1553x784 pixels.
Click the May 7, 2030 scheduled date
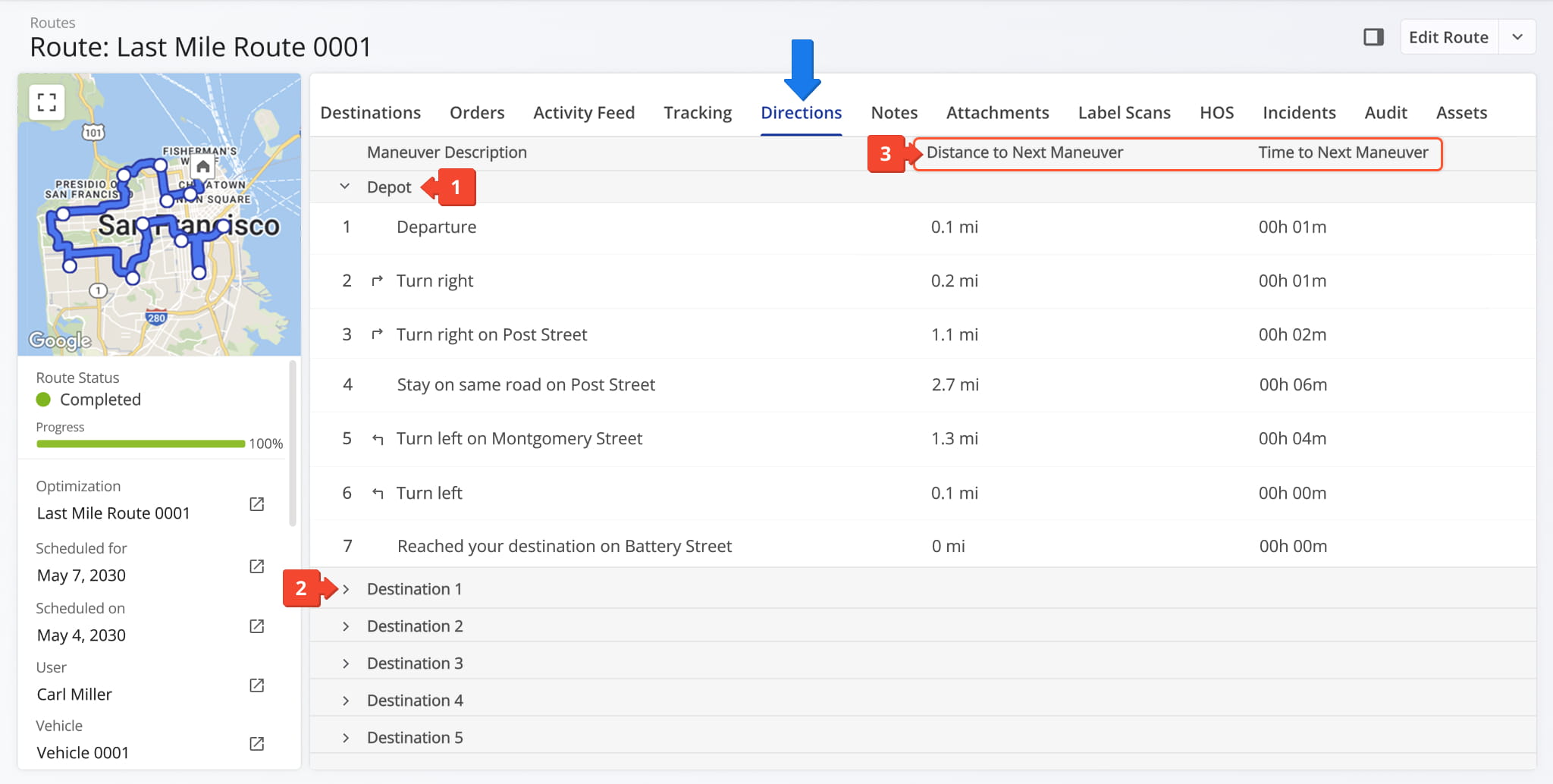coord(81,575)
